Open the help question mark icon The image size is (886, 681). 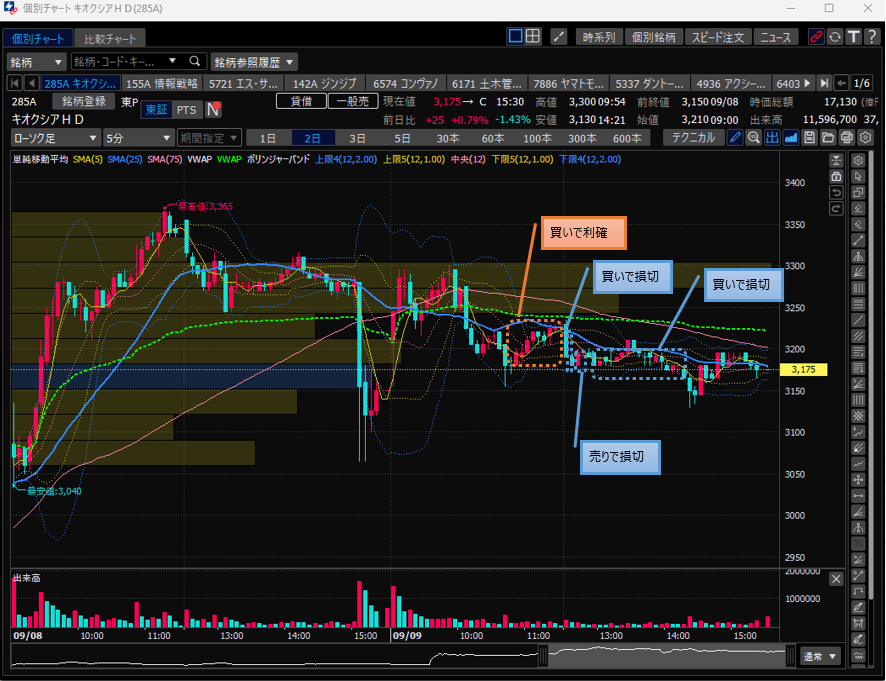click(x=871, y=37)
